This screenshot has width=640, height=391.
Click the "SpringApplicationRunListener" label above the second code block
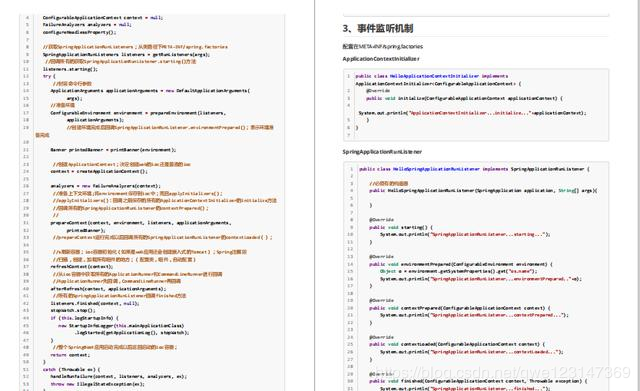point(382,152)
